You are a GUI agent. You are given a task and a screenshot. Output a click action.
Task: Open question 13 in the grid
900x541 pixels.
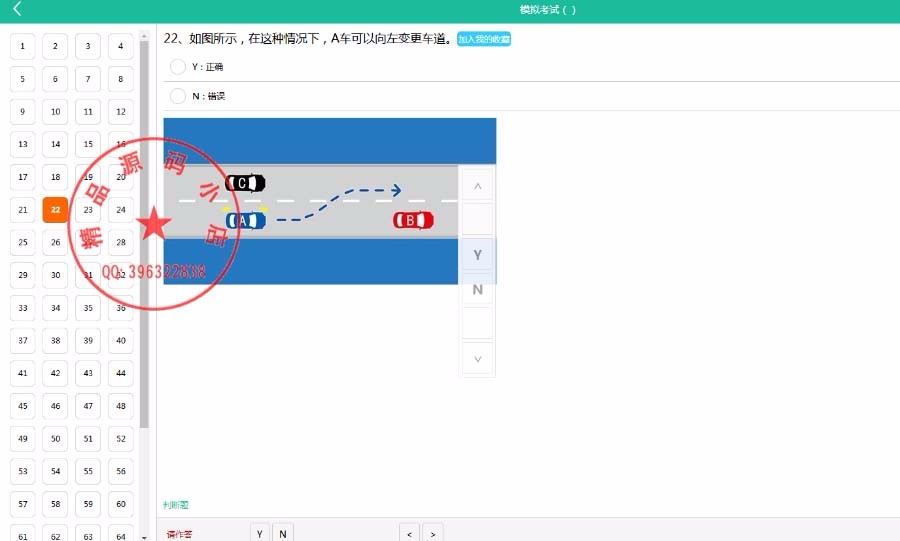click(22, 144)
